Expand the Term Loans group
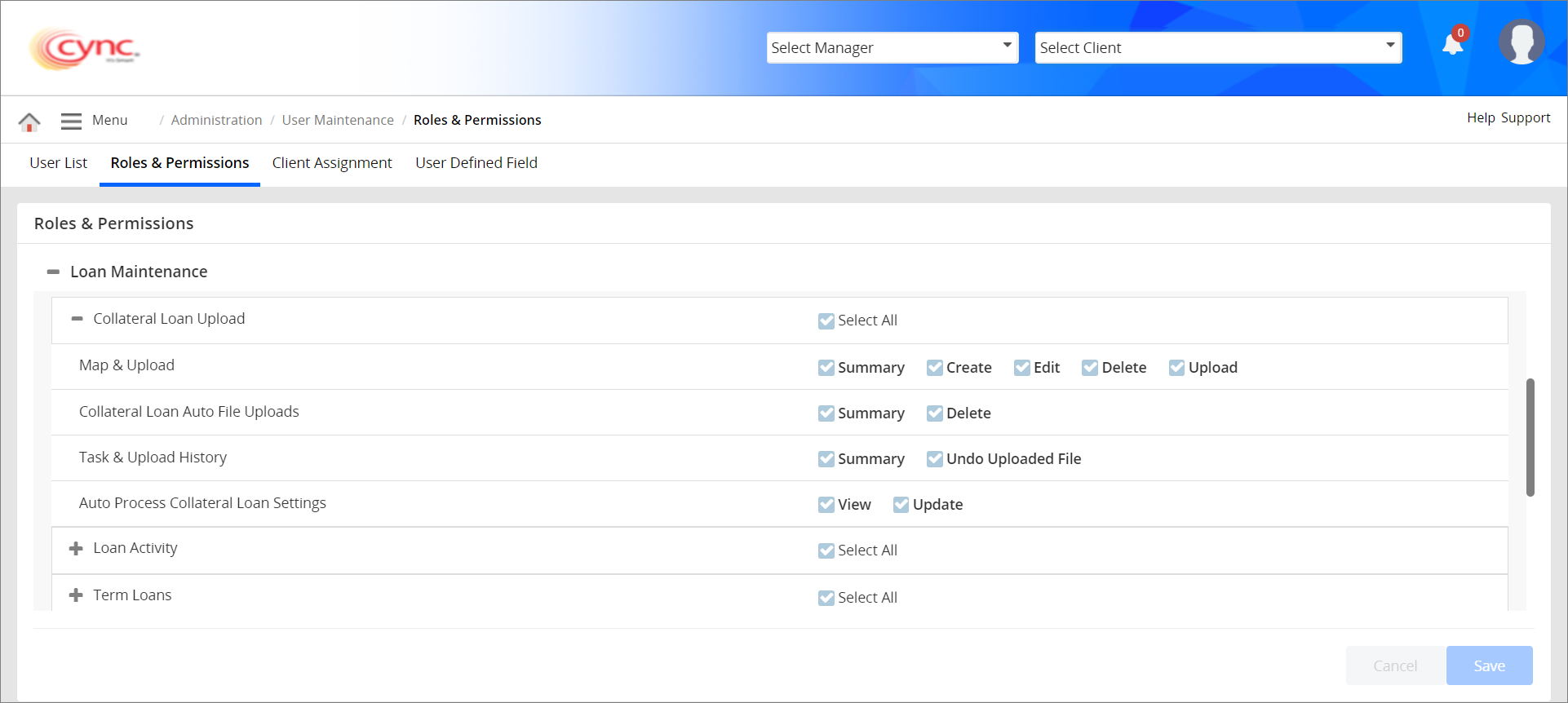Screen dimensions: 1568x703 pos(76,595)
